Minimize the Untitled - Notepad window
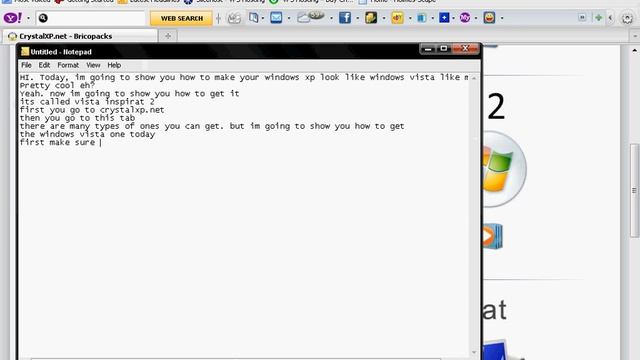Image resolution: width=640 pixels, height=360 pixels. tap(428, 49)
